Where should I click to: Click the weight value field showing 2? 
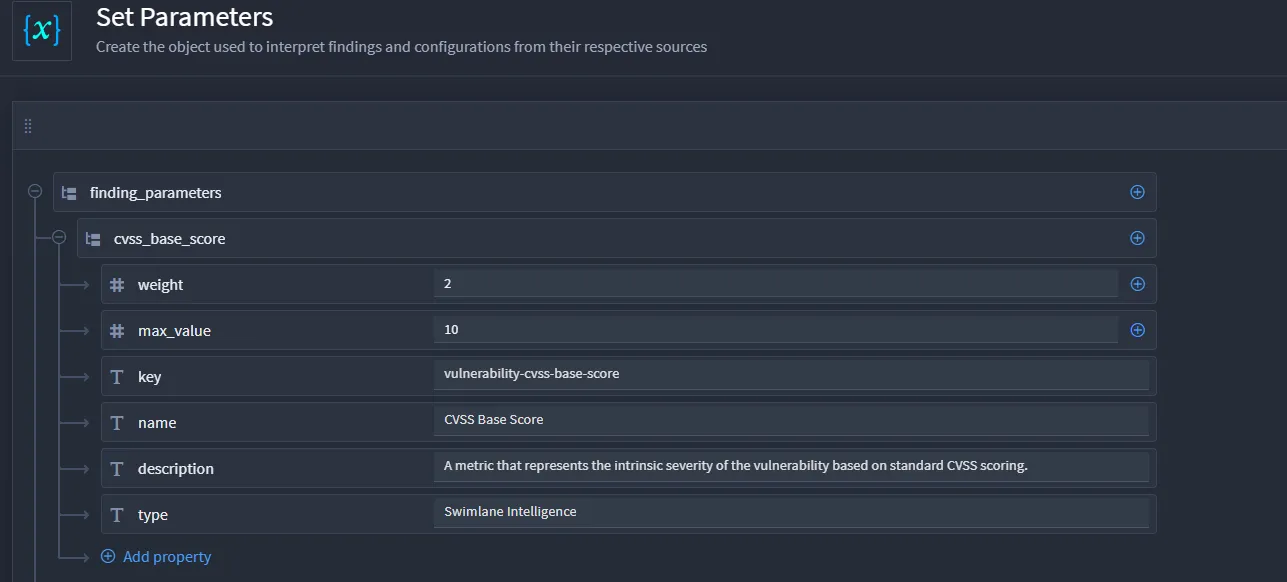point(776,284)
